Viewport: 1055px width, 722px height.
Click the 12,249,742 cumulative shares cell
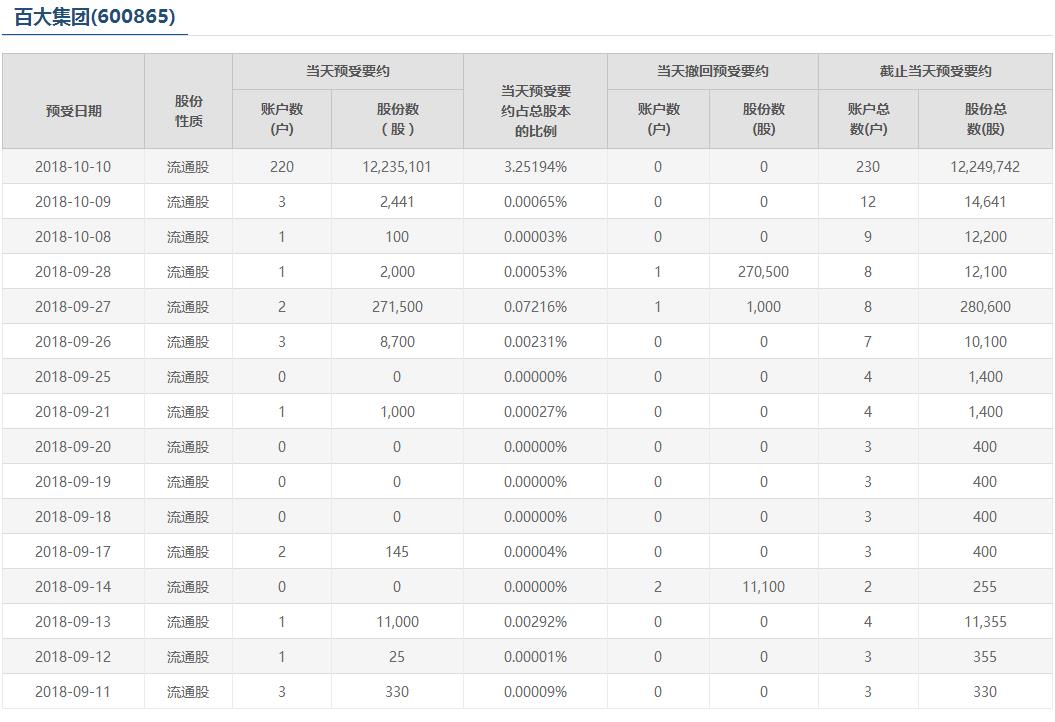point(985,167)
